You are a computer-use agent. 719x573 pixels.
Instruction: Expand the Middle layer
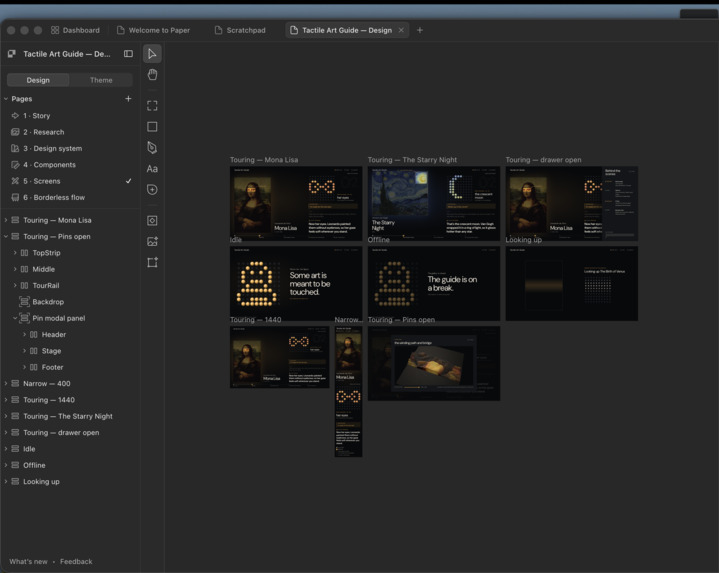[x=15, y=269]
